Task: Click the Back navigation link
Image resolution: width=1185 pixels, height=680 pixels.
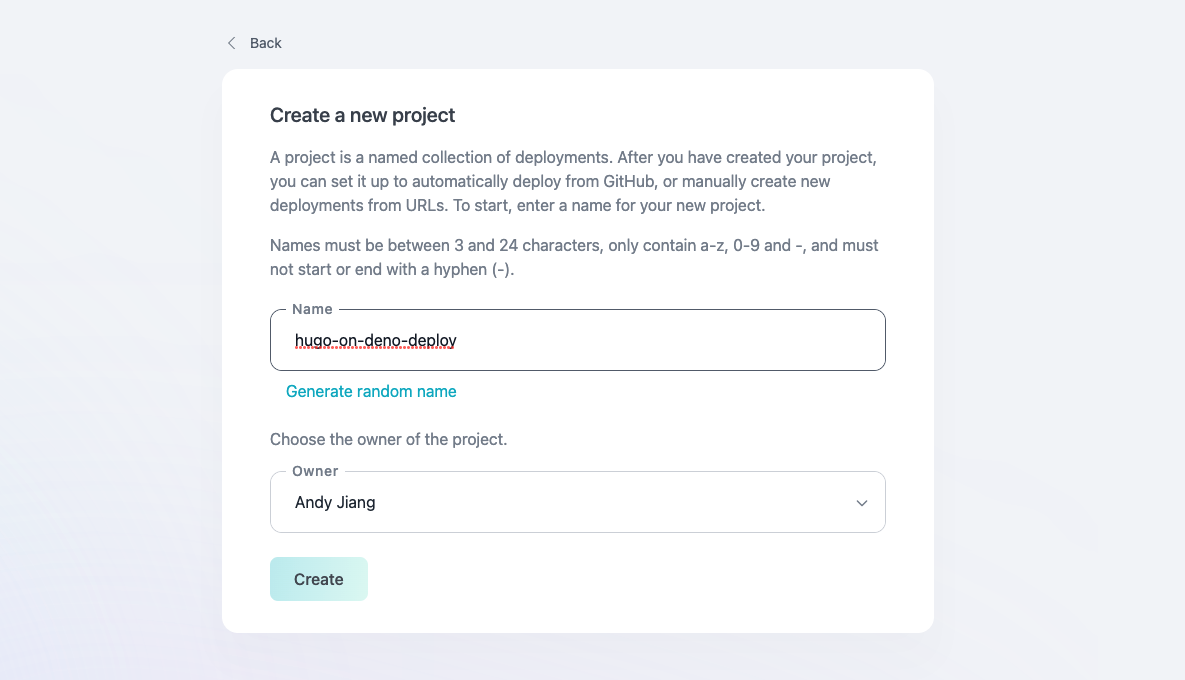Action: tap(265, 43)
